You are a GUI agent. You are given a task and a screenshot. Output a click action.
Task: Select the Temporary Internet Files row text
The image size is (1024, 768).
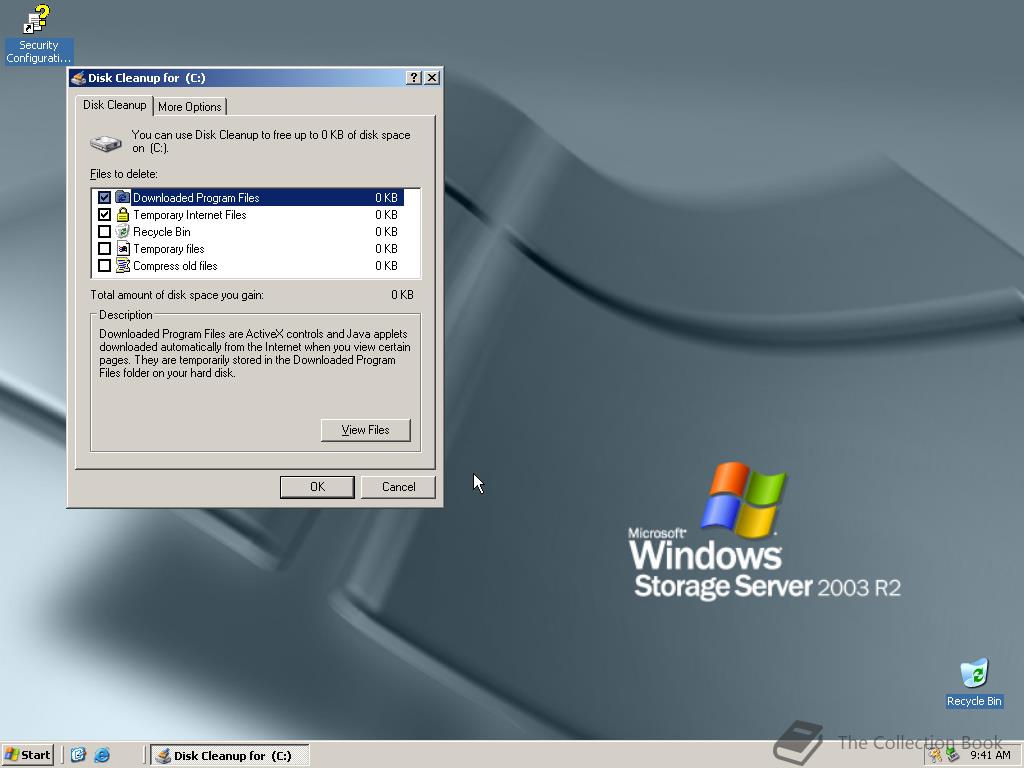[189, 214]
